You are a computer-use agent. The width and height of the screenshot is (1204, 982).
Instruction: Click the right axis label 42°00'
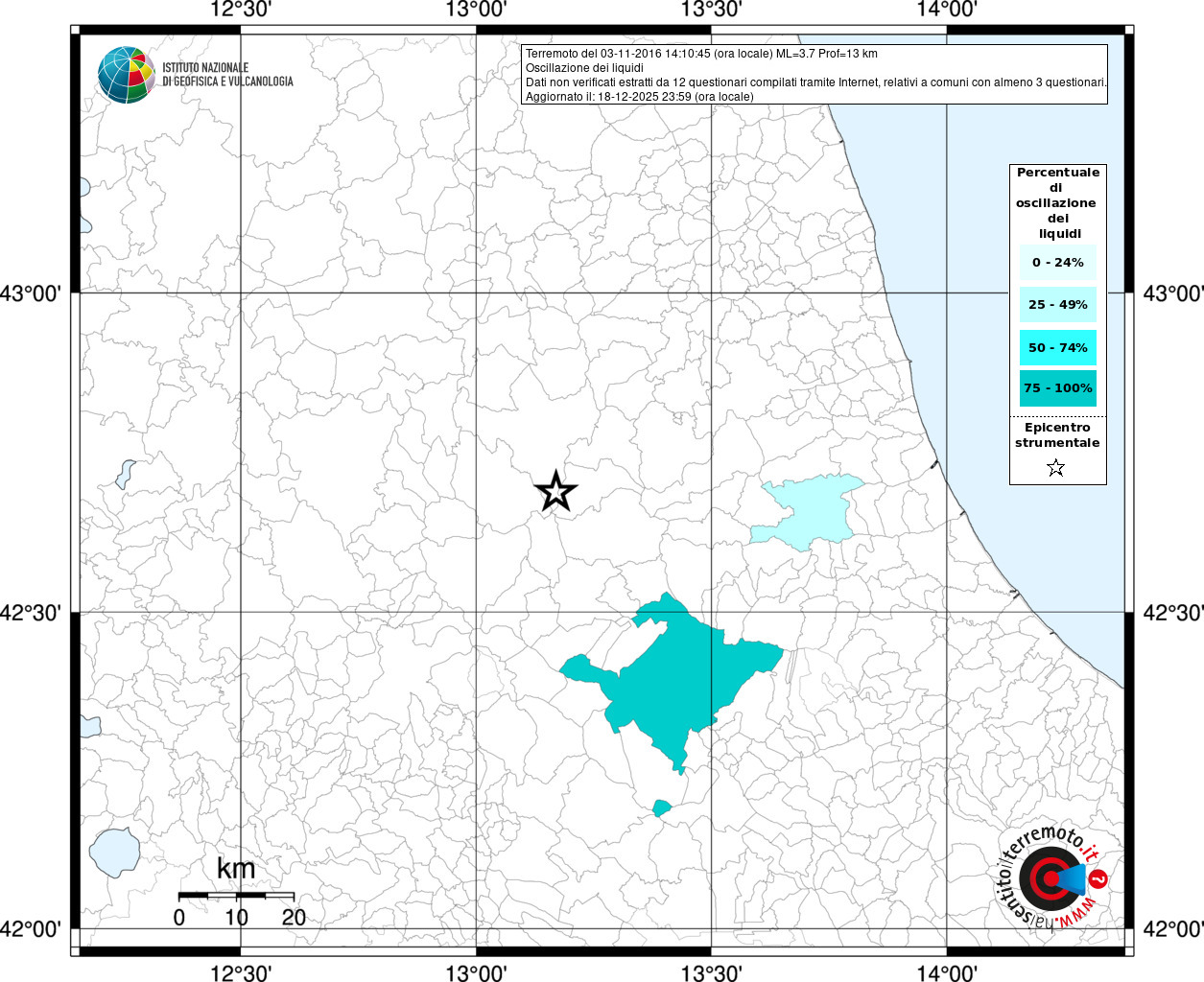(1173, 928)
